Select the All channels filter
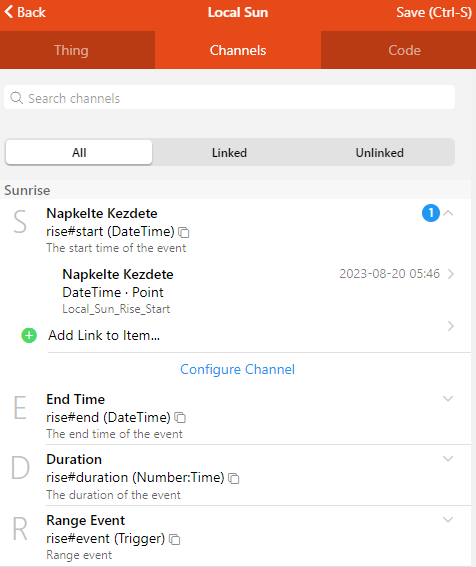The width and height of the screenshot is (476, 567). tap(79, 152)
